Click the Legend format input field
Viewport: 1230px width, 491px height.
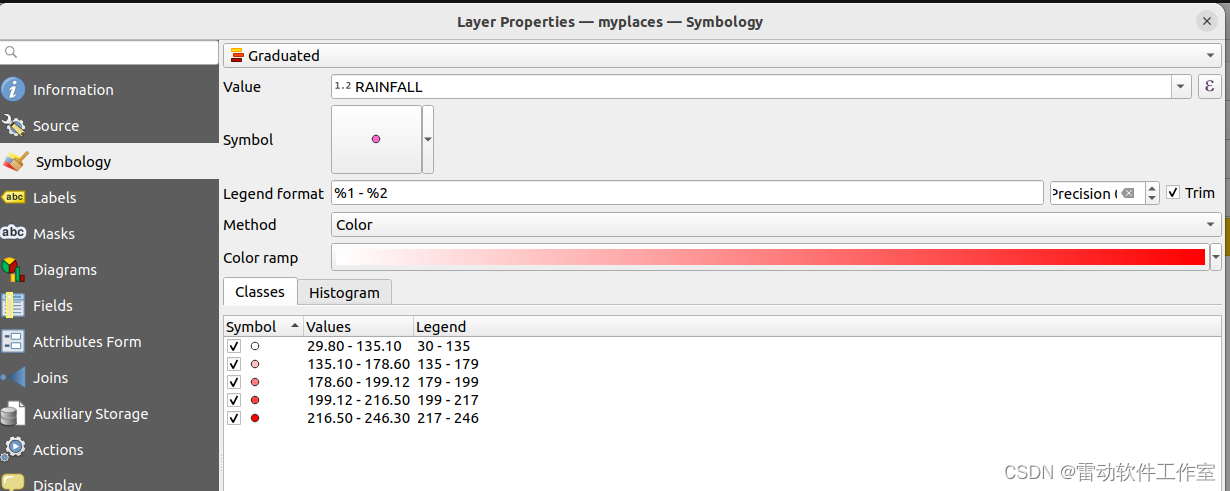point(687,193)
